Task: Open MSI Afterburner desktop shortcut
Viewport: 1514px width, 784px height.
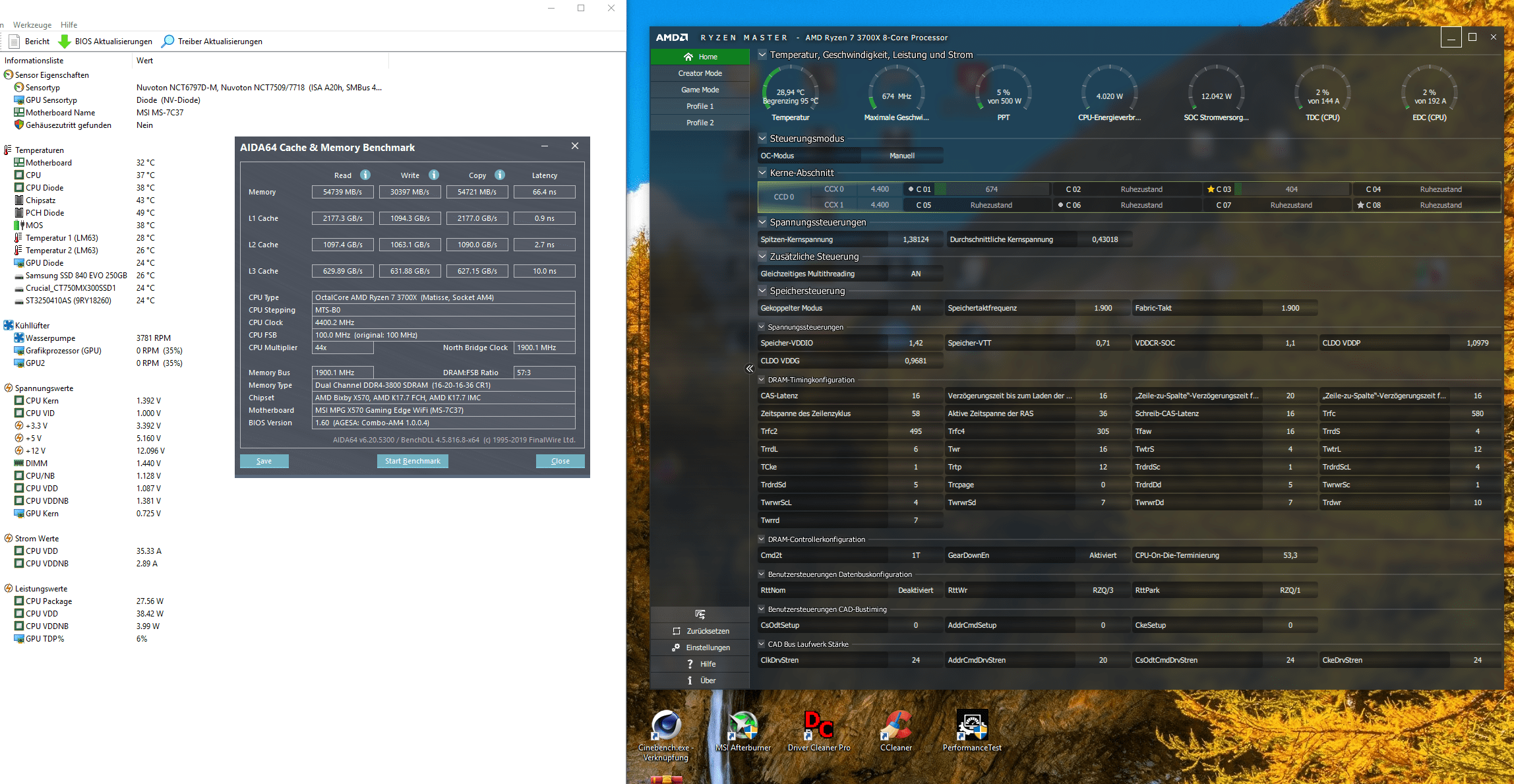Action: click(x=743, y=731)
